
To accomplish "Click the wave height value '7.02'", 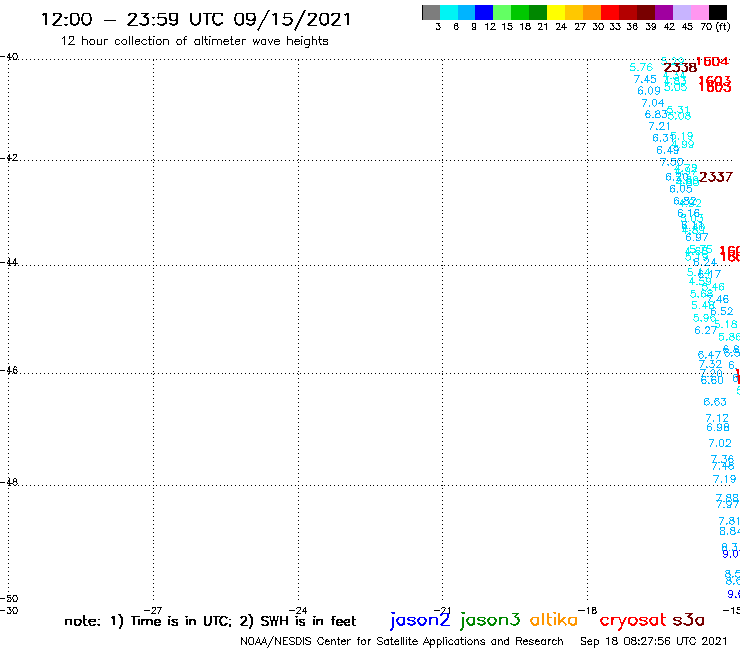I will [x=720, y=443].
